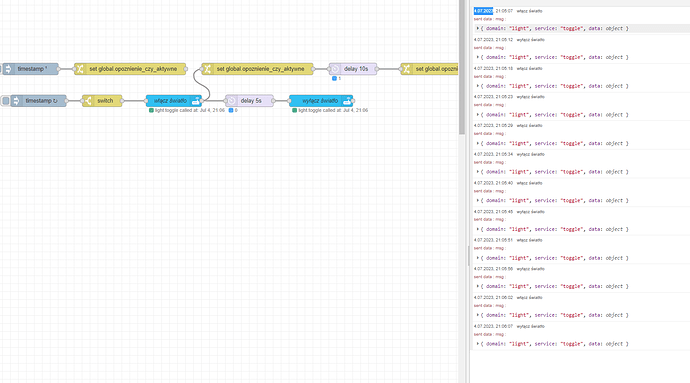
Task: Select the 'delay 10s' node
Action: tap(353, 69)
